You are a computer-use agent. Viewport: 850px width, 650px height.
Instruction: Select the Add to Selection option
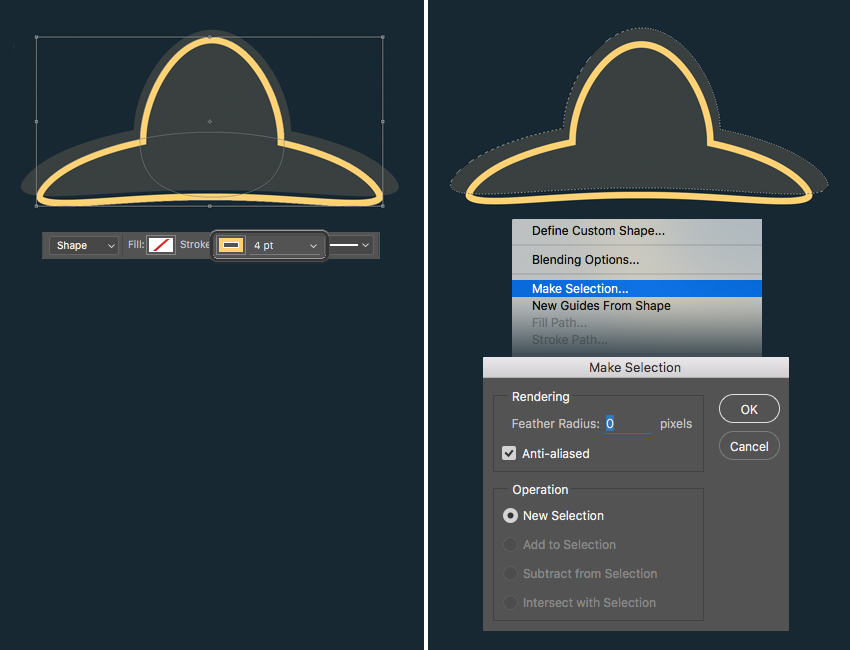(x=511, y=544)
